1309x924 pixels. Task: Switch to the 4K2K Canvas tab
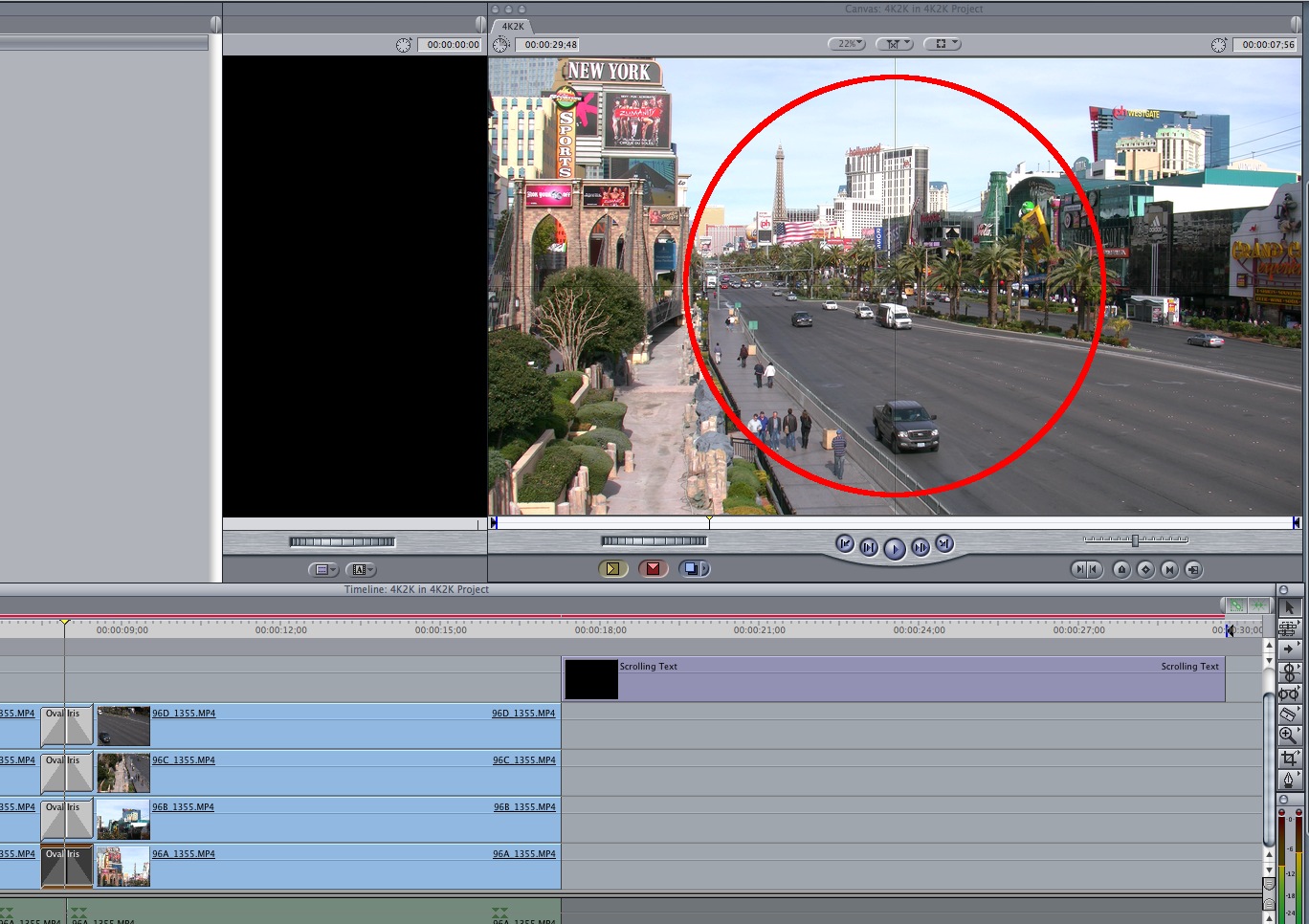tap(513, 27)
